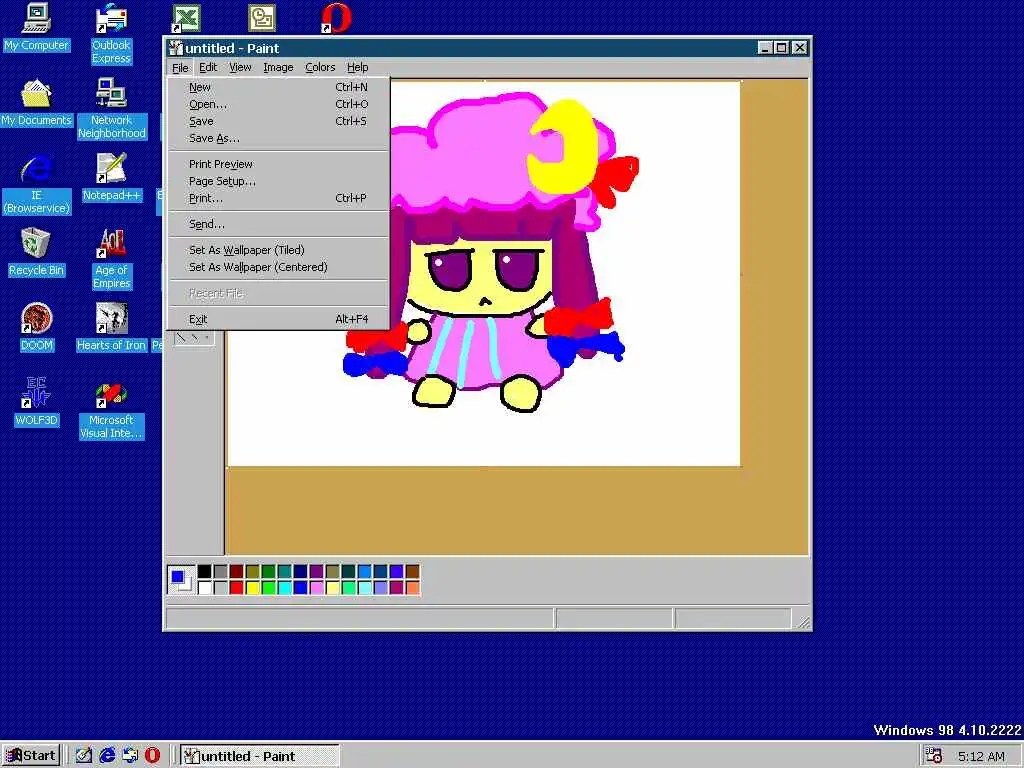Select the DOOM desktop shortcut
1024x768 pixels.
37,327
